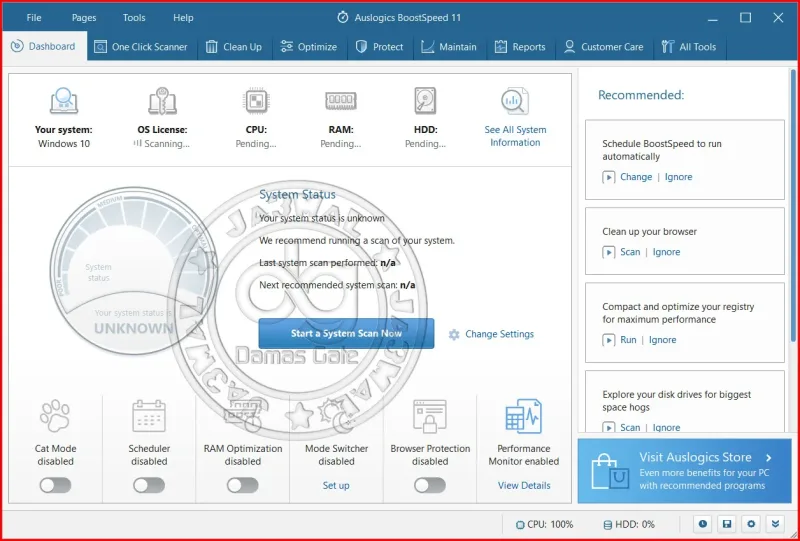Click the OS License key icon
800x541 pixels.
tap(162, 101)
